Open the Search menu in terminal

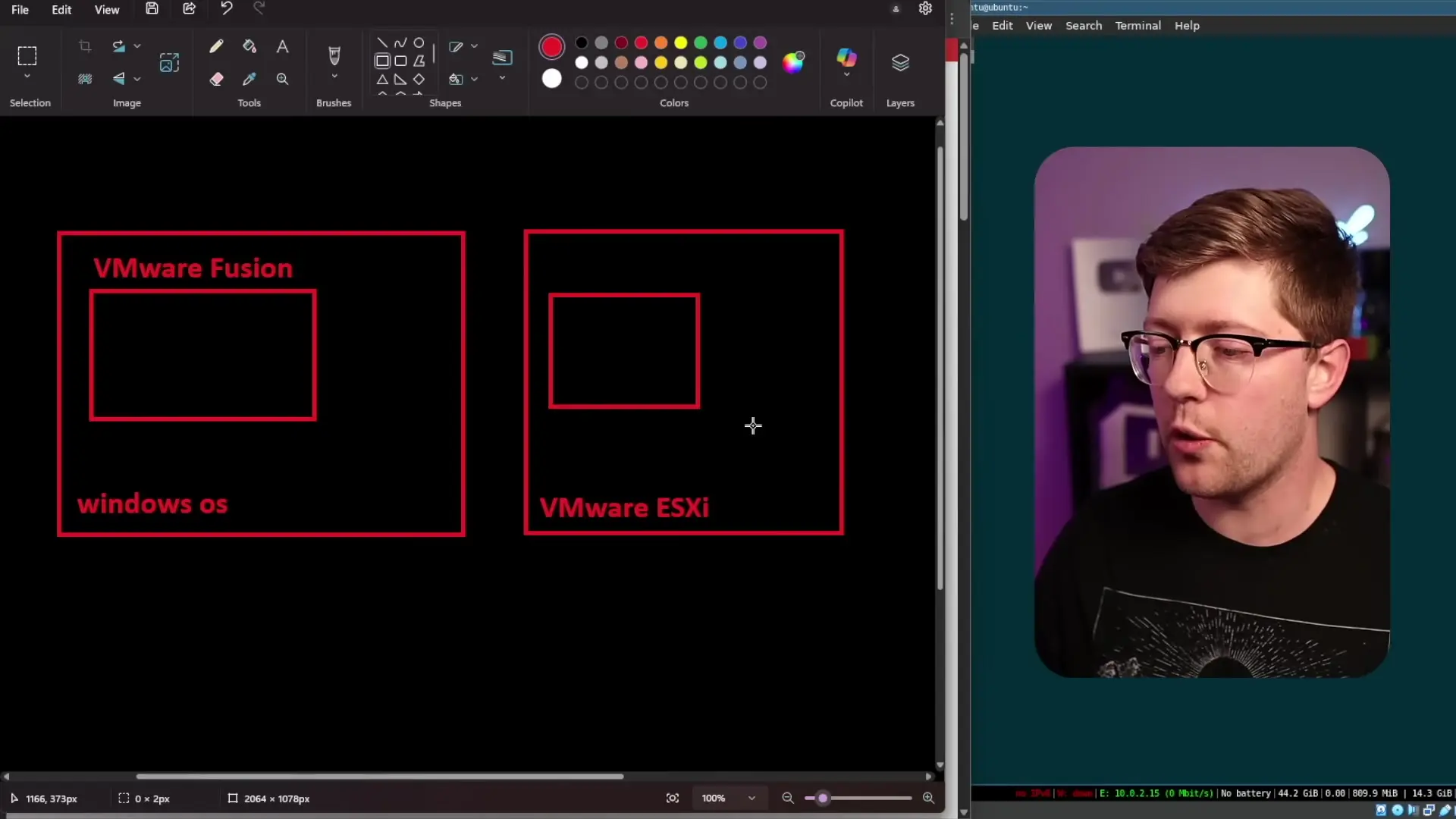point(1084,26)
